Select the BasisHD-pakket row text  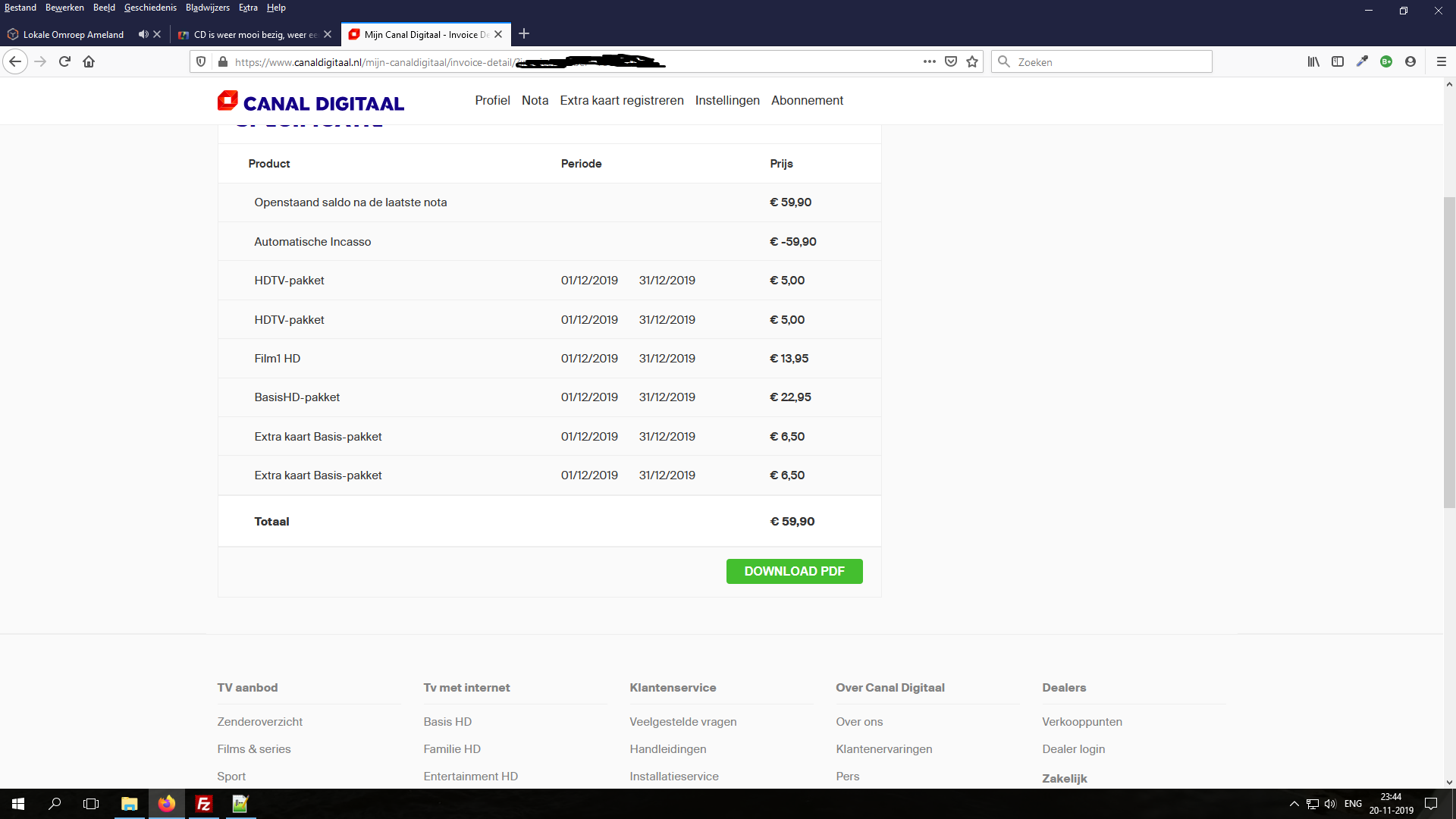click(297, 397)
